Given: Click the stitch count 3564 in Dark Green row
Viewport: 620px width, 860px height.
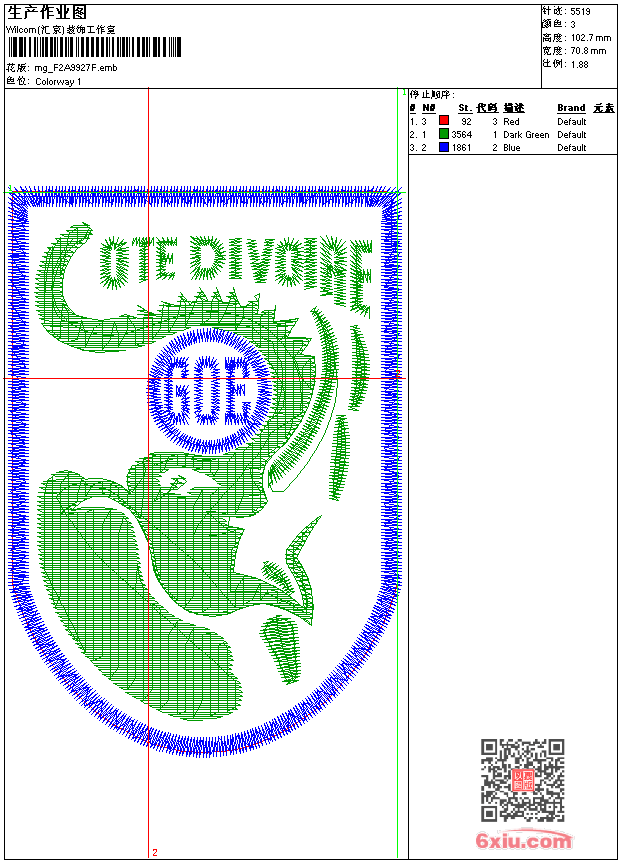Looking at the screenshot, I should click(x=461, y=134).
